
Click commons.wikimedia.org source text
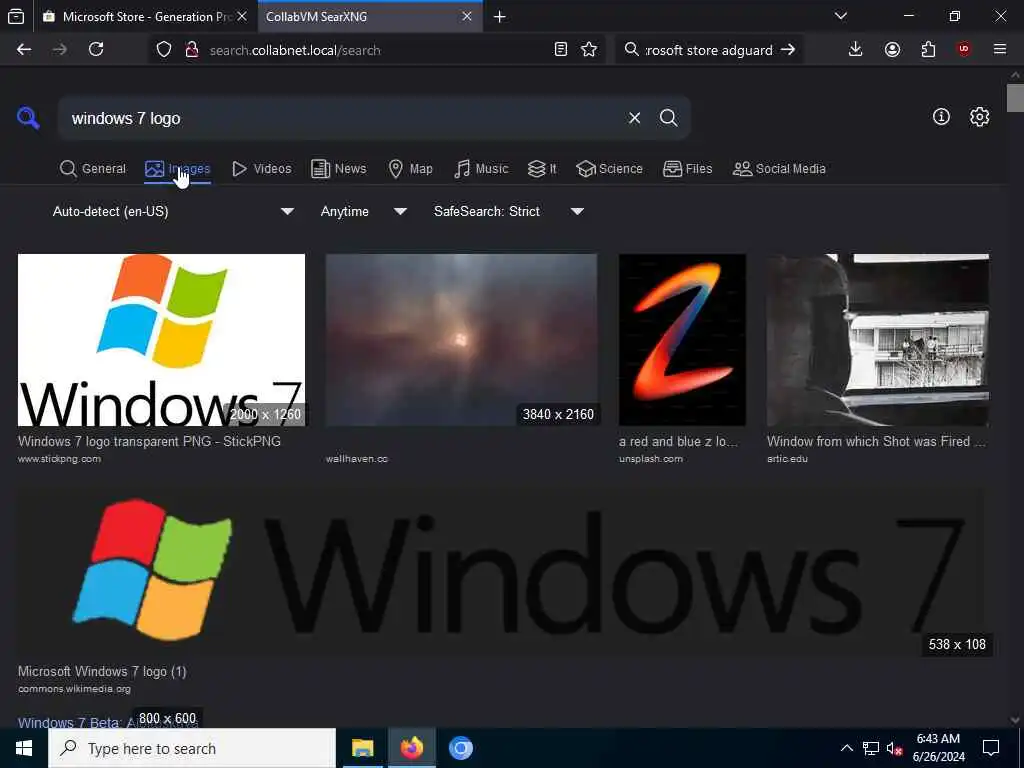click(x=74, y=688)
